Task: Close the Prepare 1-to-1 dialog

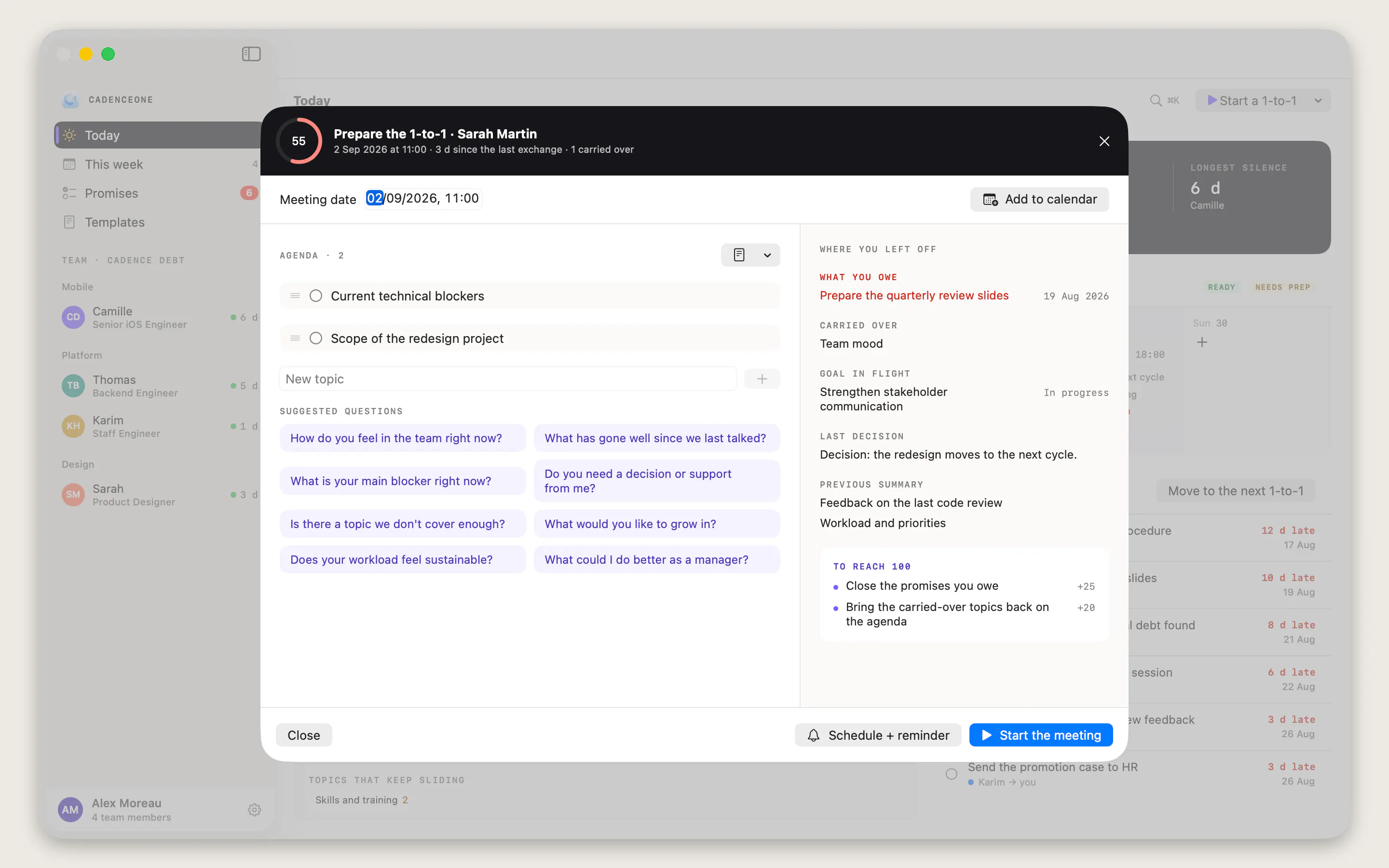Action: coord(1104,141)
